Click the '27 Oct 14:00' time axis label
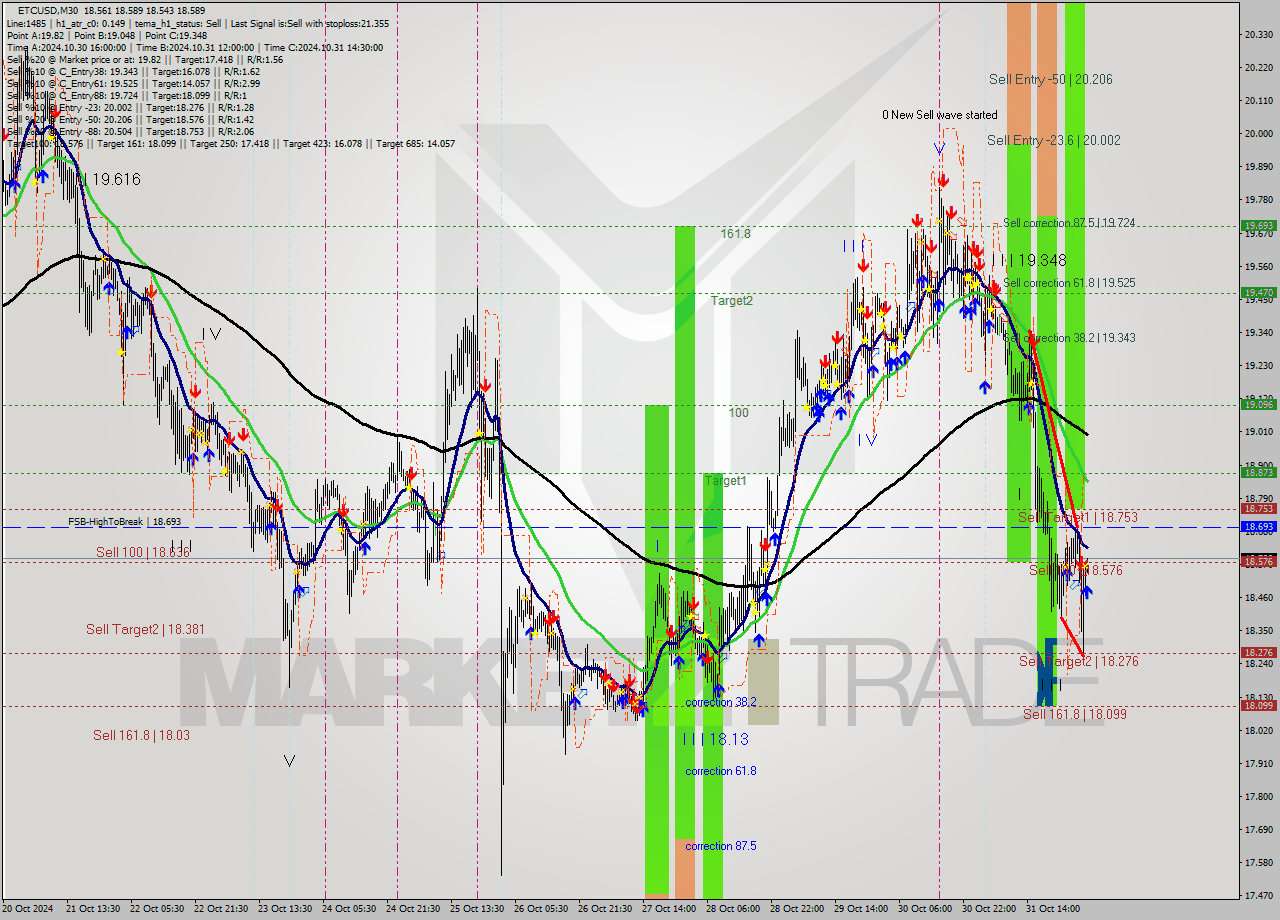The width and height of the screenshot is (1280, 920). click(668, 909)
